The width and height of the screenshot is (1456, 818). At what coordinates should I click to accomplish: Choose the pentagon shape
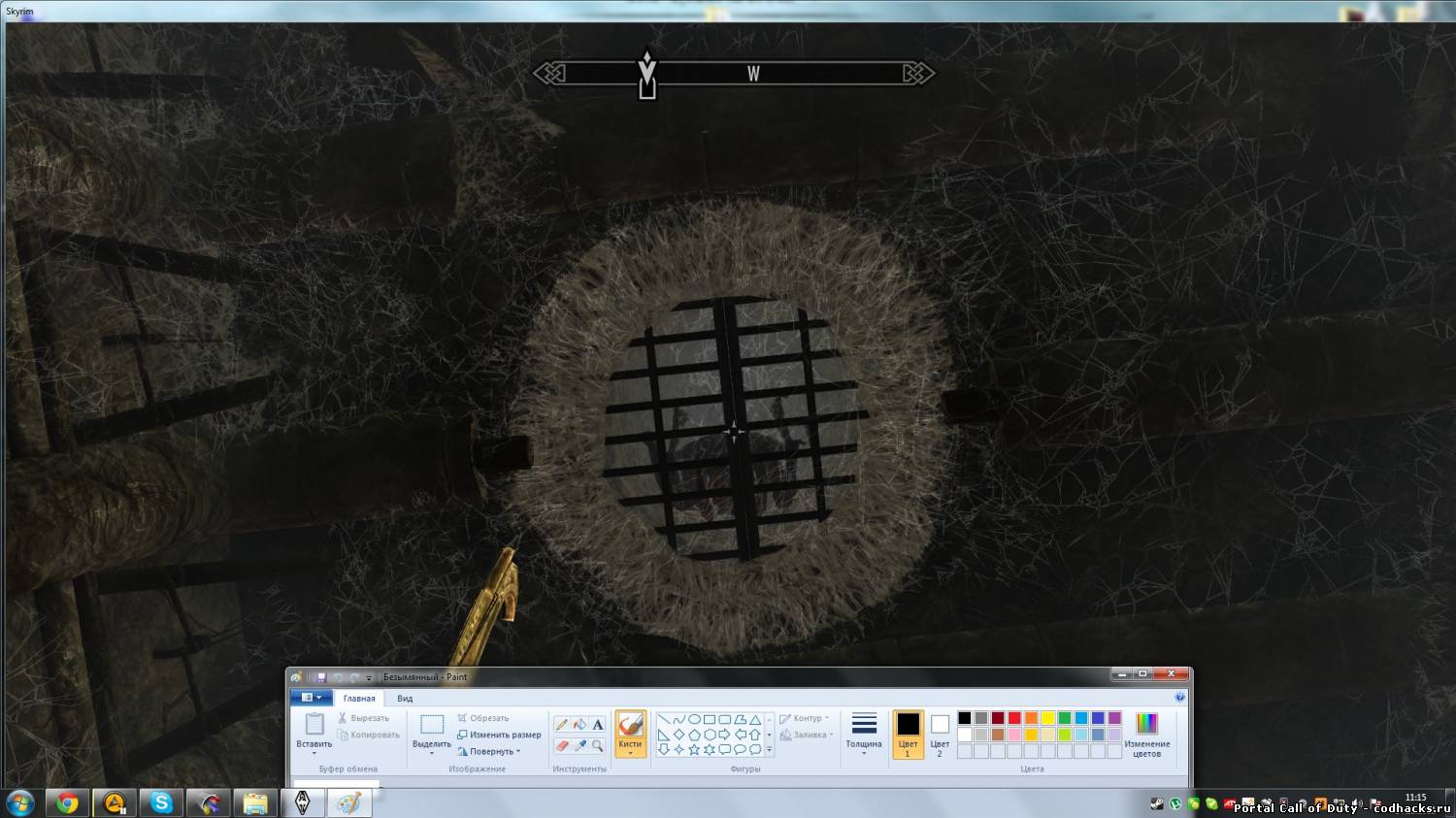[694, 735]
